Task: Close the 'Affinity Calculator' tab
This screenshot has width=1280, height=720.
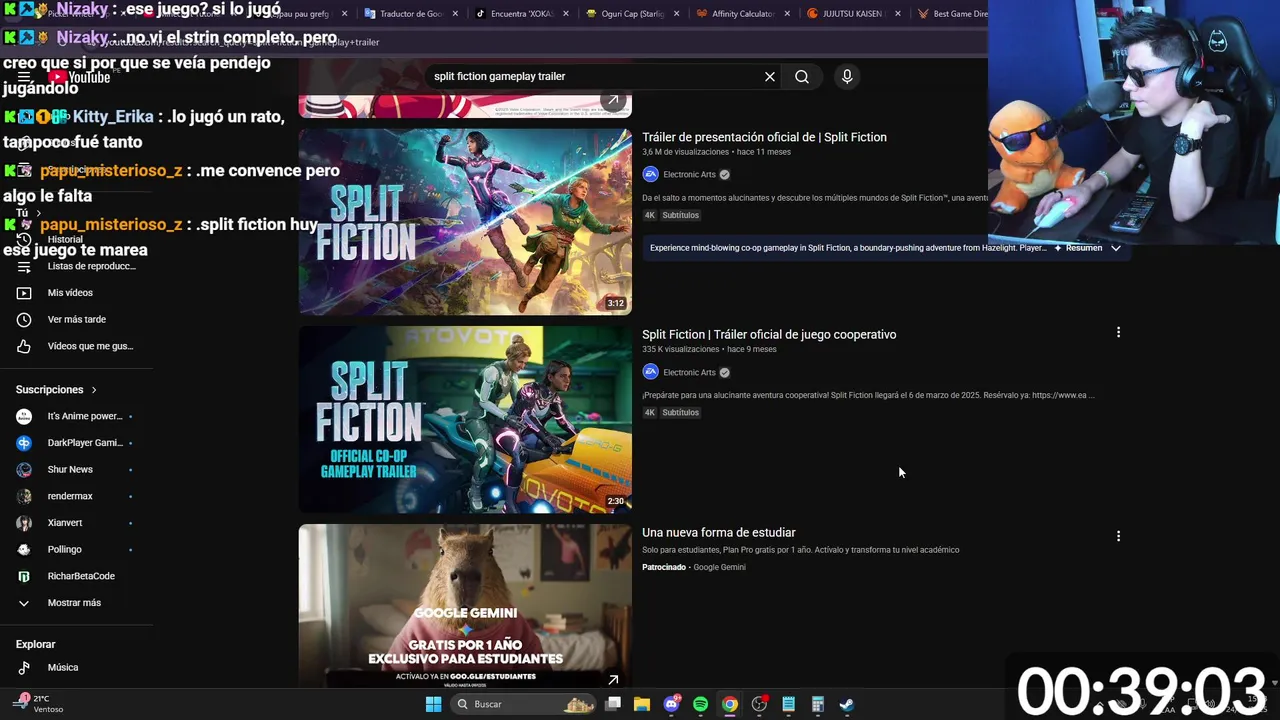Action: 787,14
